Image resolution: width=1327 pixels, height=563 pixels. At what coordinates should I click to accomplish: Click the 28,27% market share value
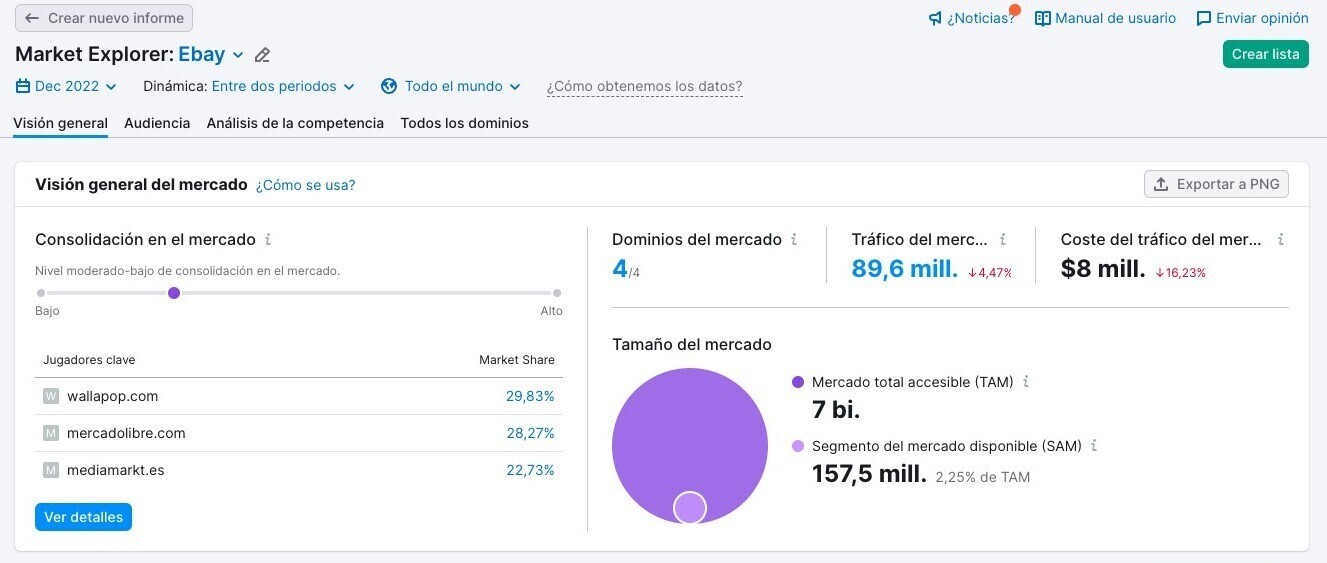pyautogui.click(x=530, y=433)
